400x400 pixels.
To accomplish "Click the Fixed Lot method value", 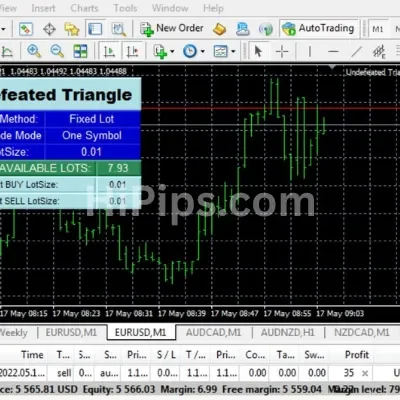I will [92, 119].
